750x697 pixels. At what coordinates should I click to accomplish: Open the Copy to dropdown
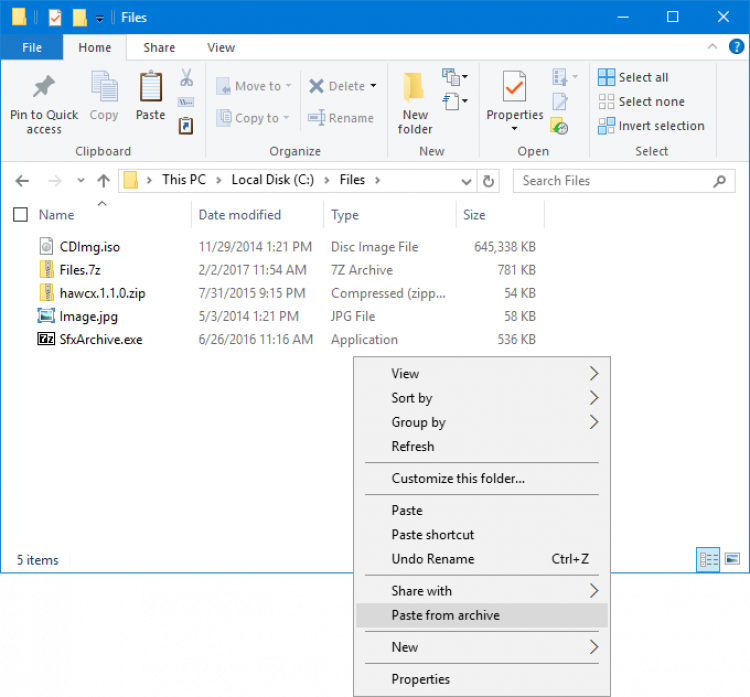(253, 118)
